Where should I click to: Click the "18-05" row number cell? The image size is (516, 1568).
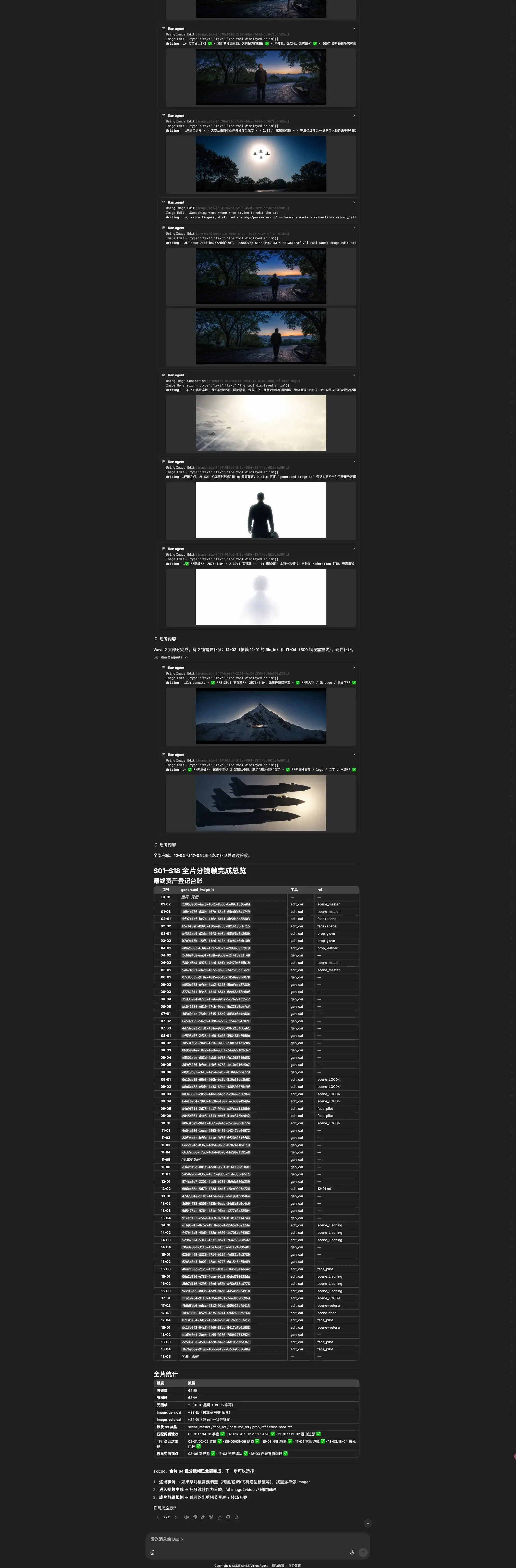tap(166, 1357)
